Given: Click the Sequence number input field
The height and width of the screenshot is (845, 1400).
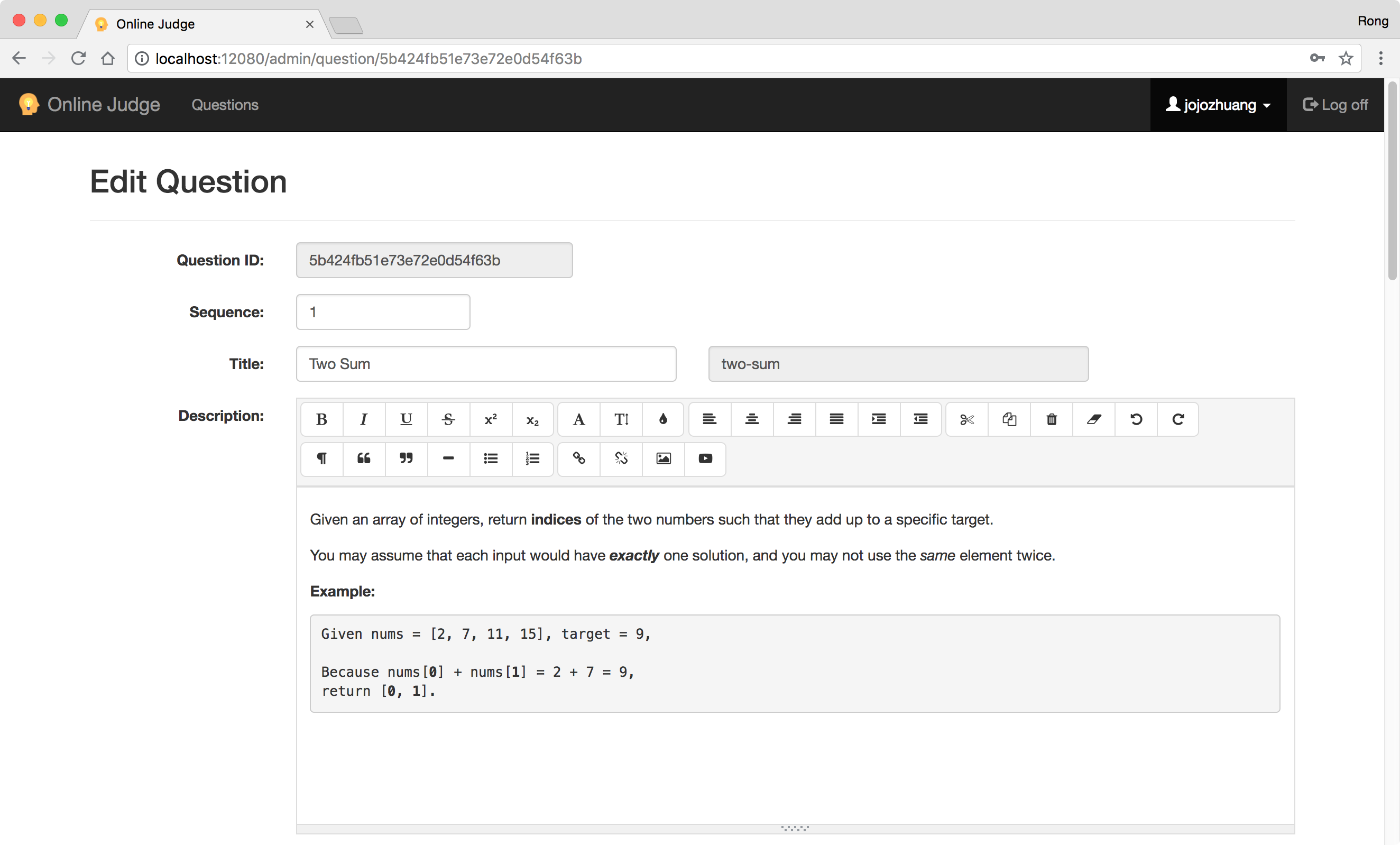Looking at the screenshot, I should pyautogui.click(x=383, y=312).
